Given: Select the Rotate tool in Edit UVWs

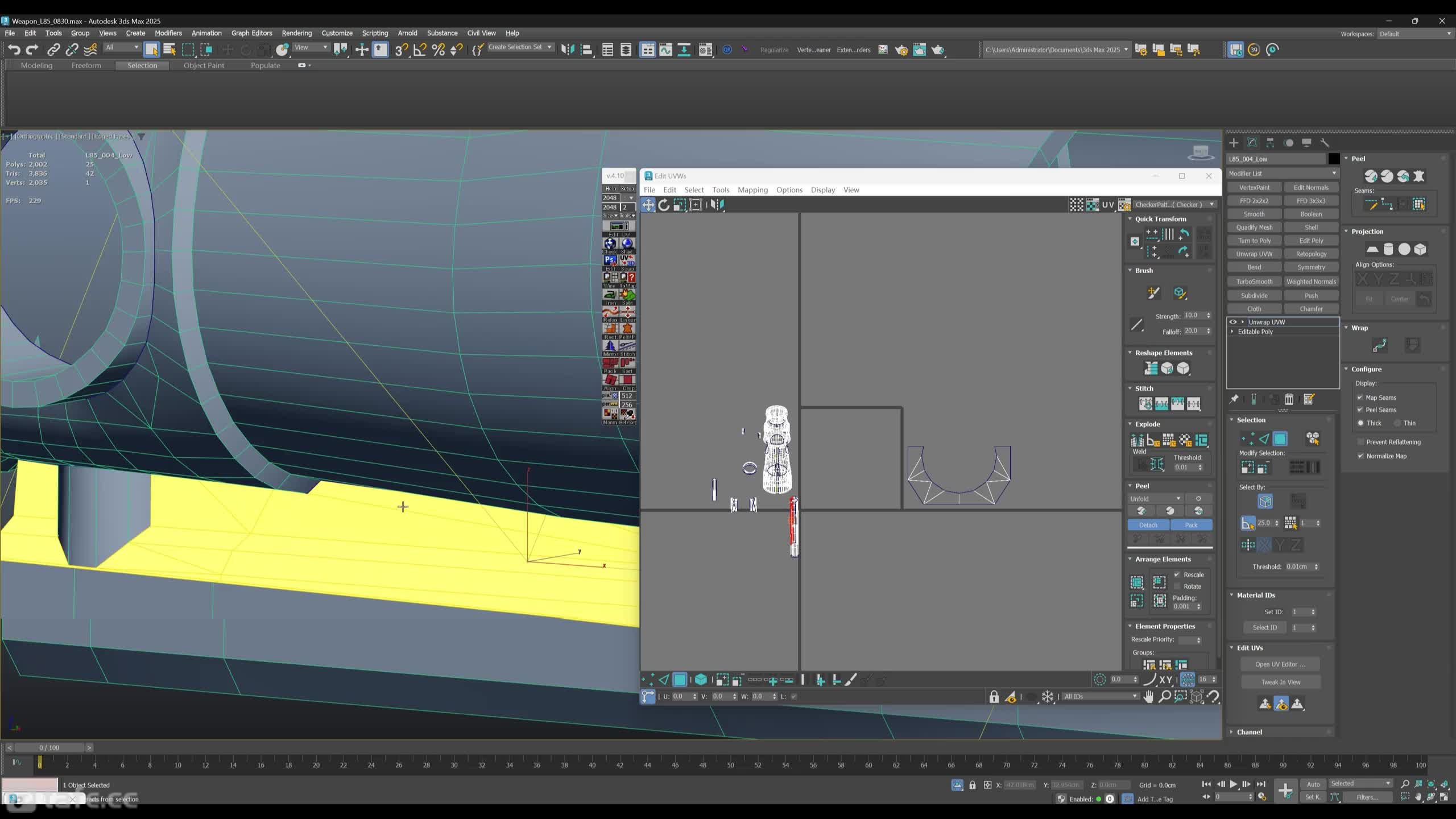Looking at the screenshot, I should pyautogui.click(x=664, y=205).
